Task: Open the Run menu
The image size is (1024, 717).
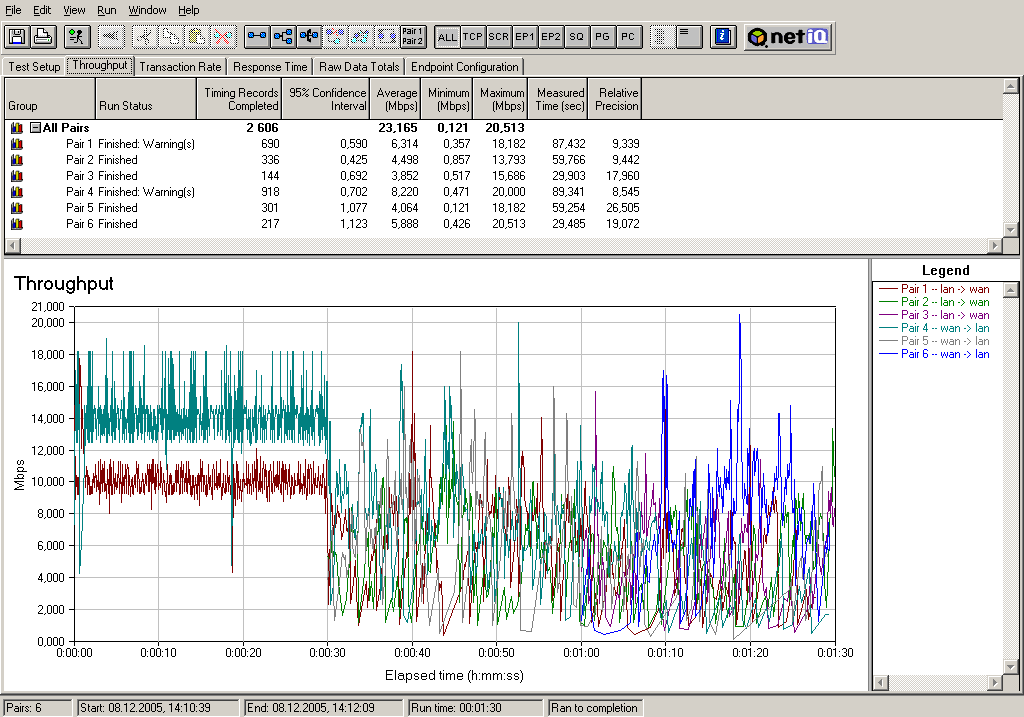Action: tap(107, 10)
